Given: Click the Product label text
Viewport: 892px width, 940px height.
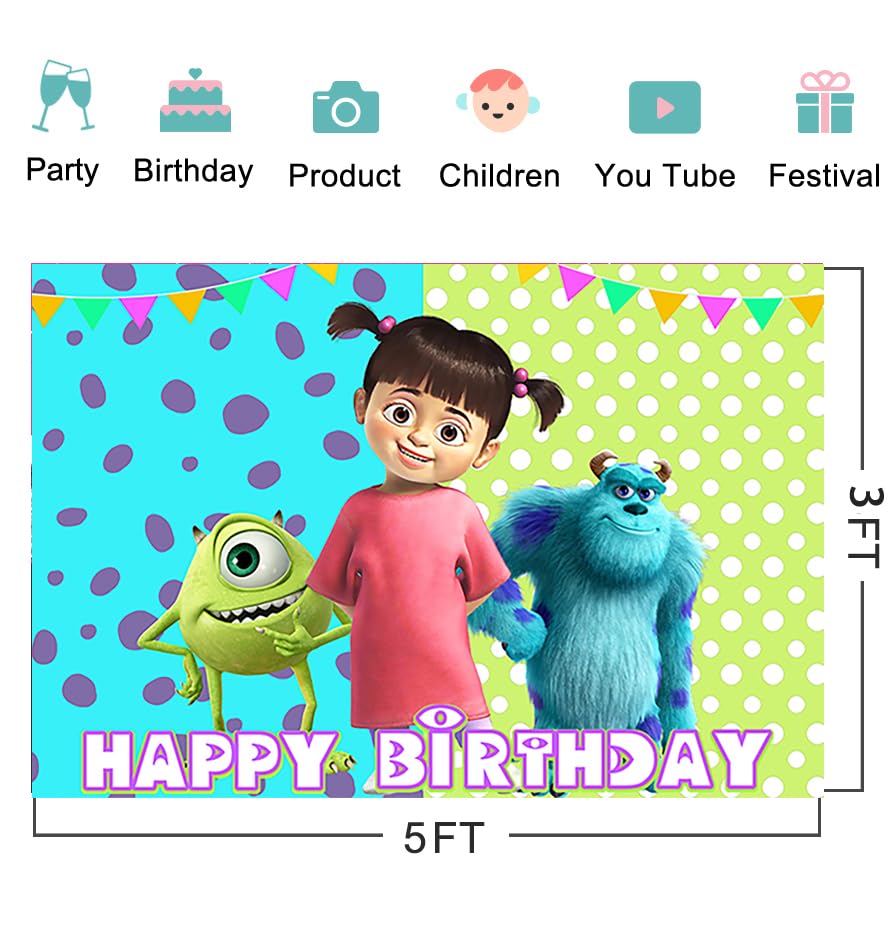Looking at the screenshot, I should coord(344,176).
